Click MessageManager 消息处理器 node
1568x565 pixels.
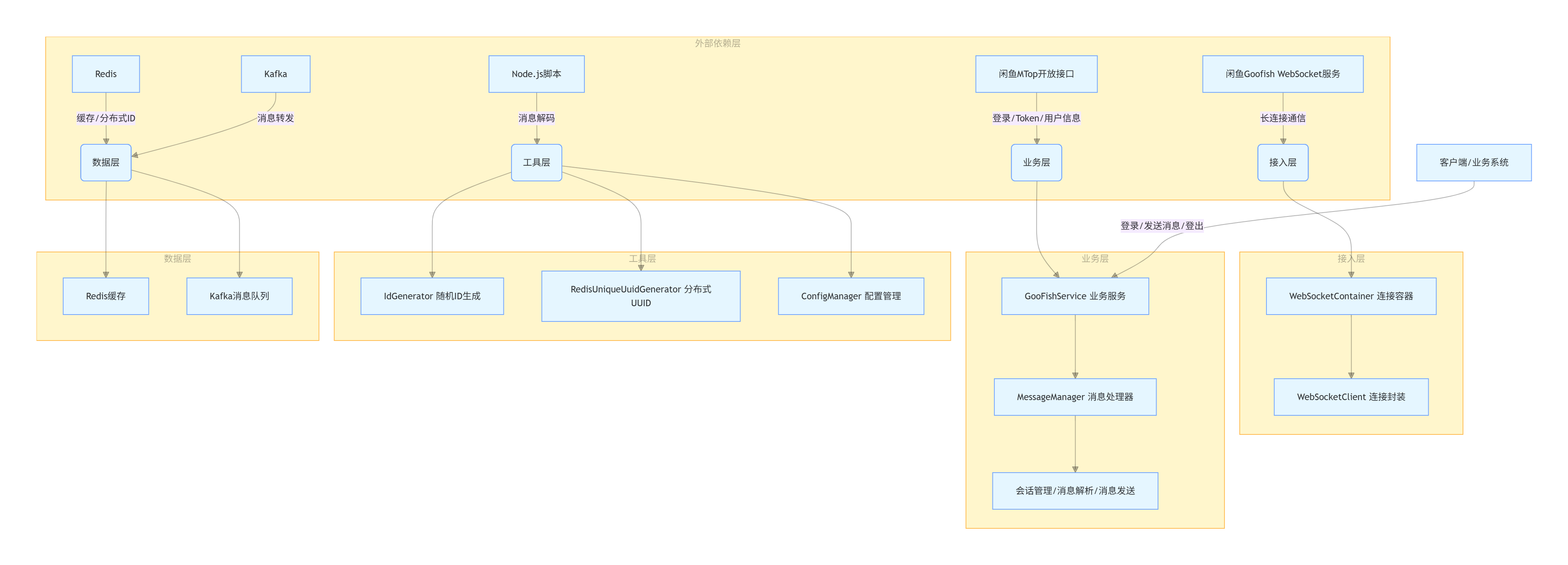1075,397
